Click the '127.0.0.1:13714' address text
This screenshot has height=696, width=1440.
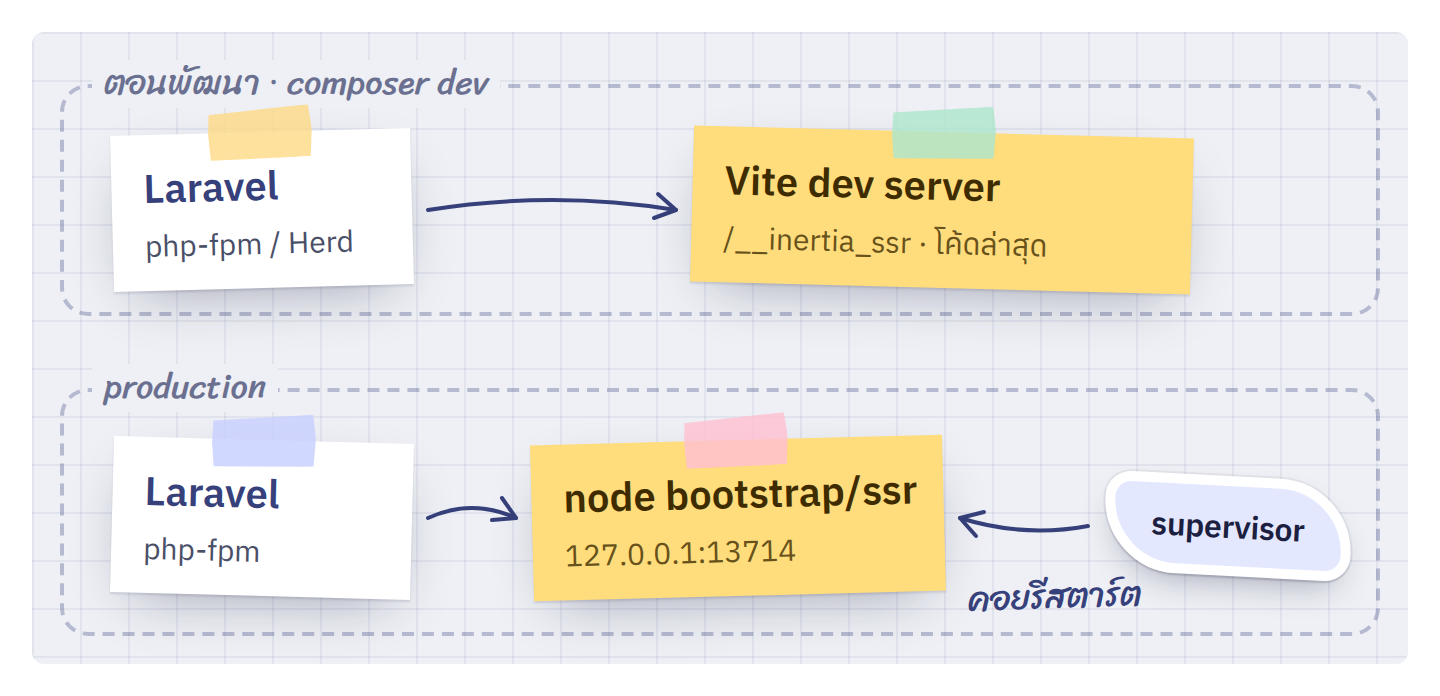680,551
